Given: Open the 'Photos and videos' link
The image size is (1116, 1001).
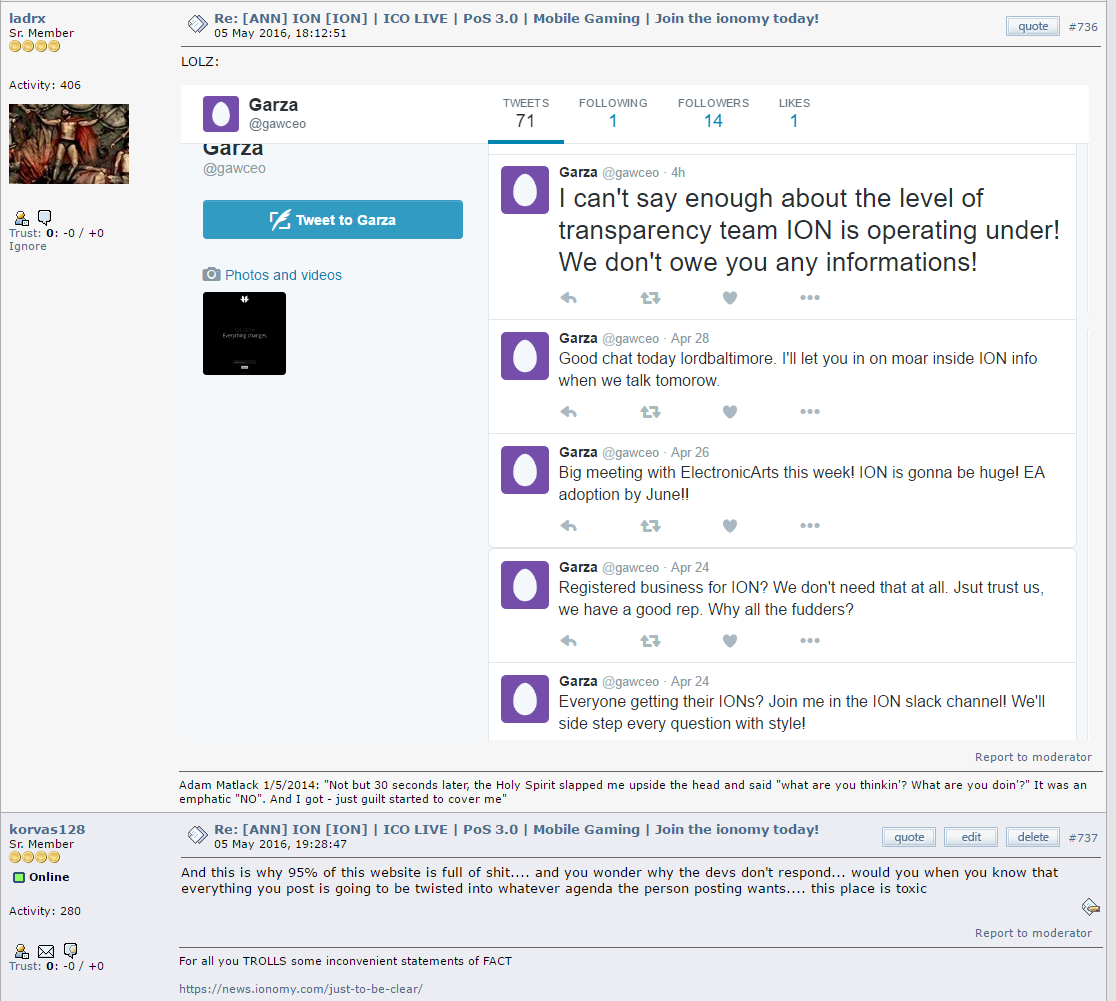Looking at the screenshot, I should (x=283, y=275).
